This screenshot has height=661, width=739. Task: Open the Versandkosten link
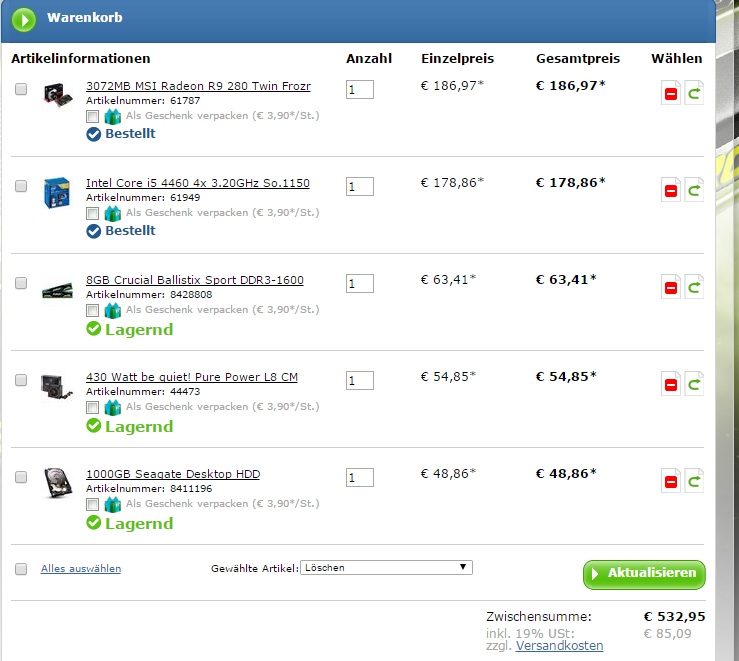(x=559, y=645)
